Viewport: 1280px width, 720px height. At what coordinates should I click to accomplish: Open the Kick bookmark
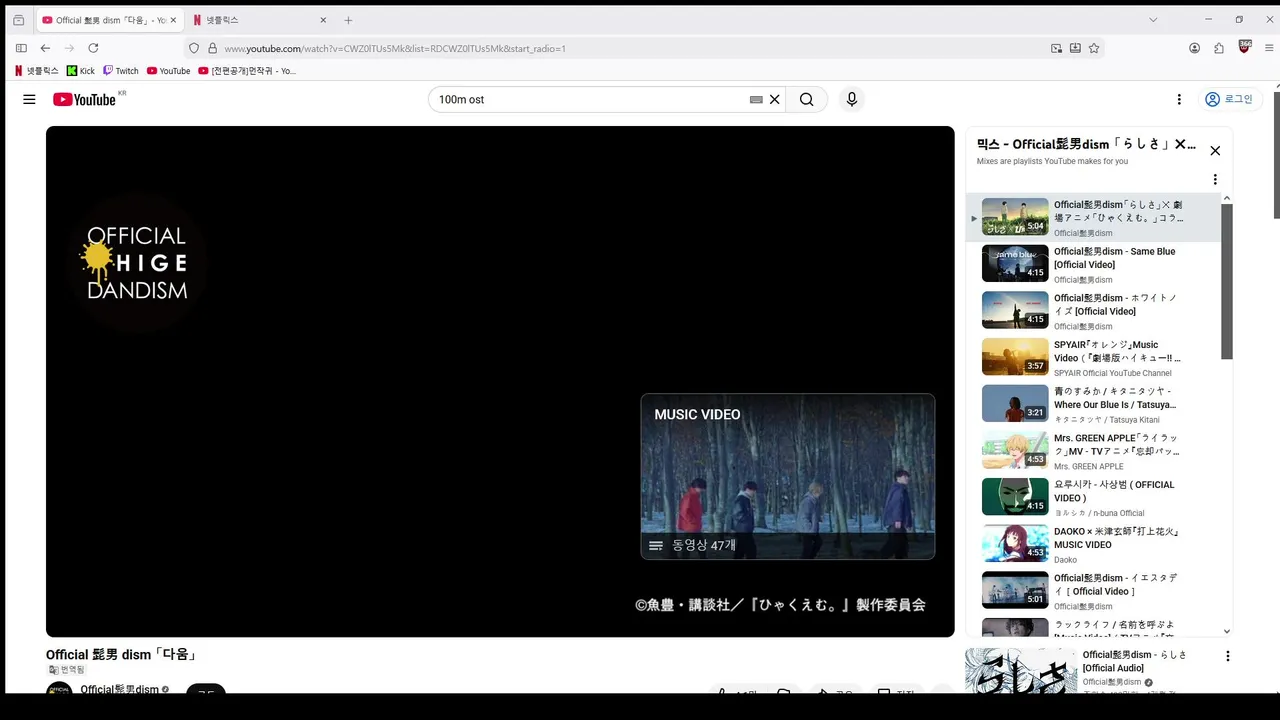click(x=81, y=71)
